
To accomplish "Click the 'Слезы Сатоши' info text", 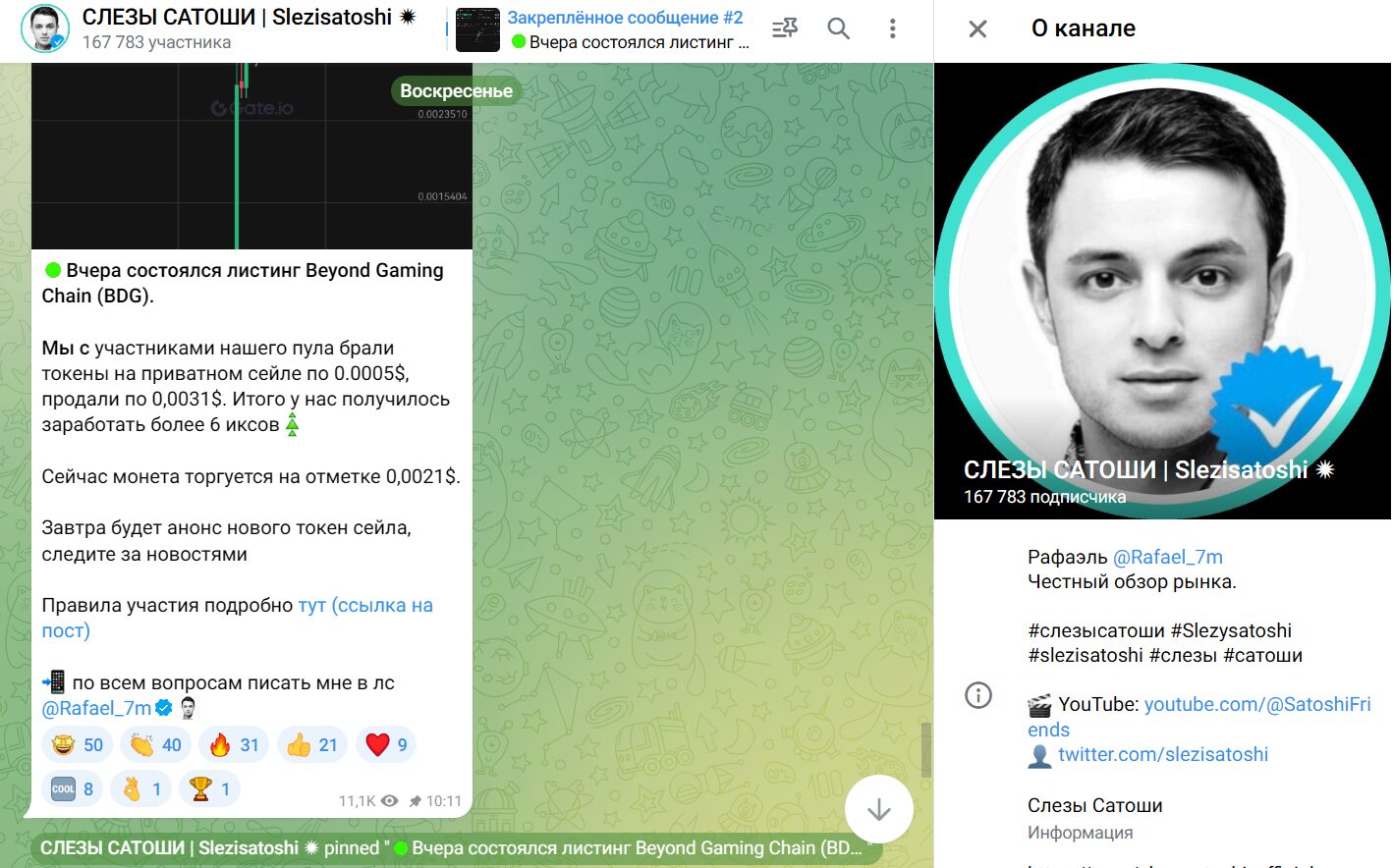I will tap(1095, 805).
